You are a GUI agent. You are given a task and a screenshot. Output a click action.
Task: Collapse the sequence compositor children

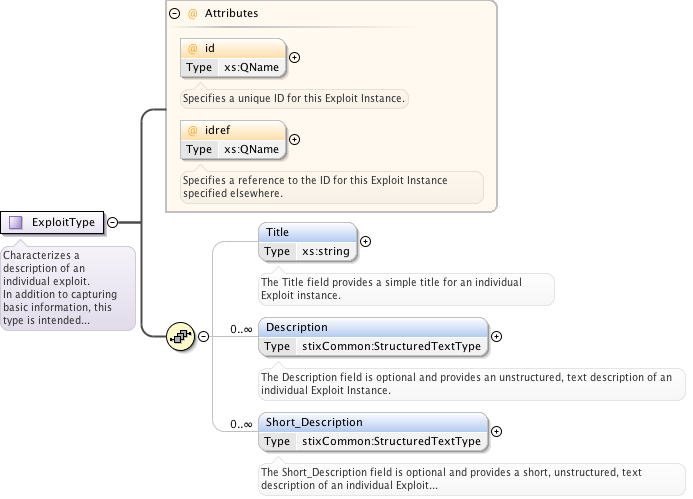[203, 336]
